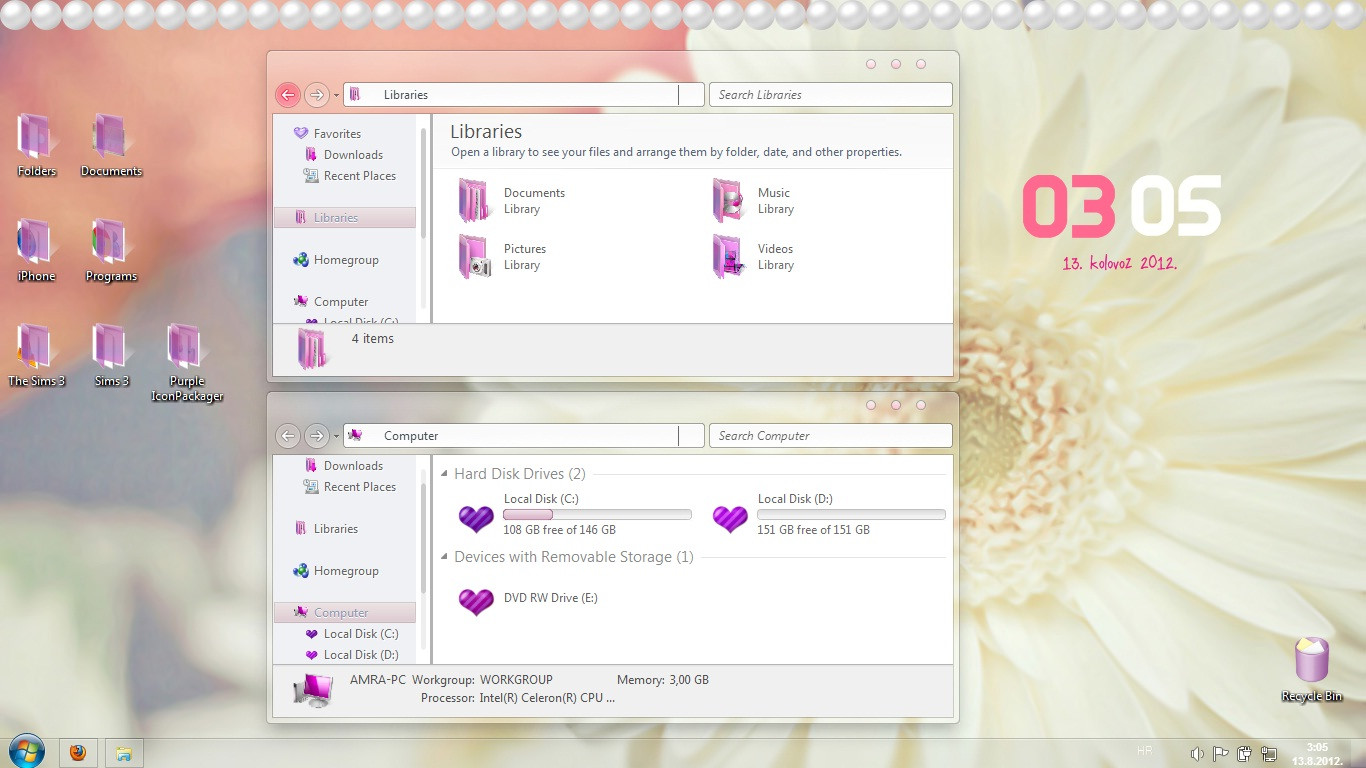The width and height of the screenshot is (1366, 768).
Task: Launch Firefox from the taskbar
Action: [x=77, y=752]
